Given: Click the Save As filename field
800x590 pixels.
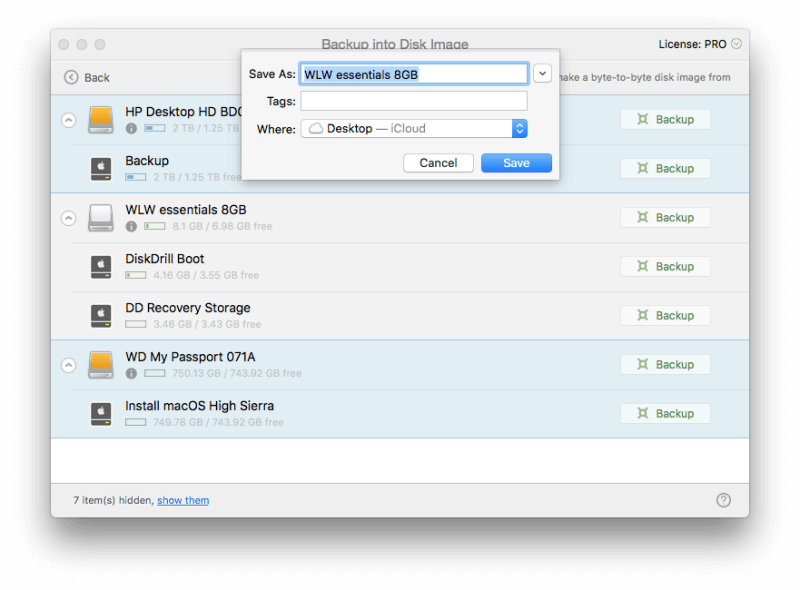Looking at the screenshot, I should (414, 74).
